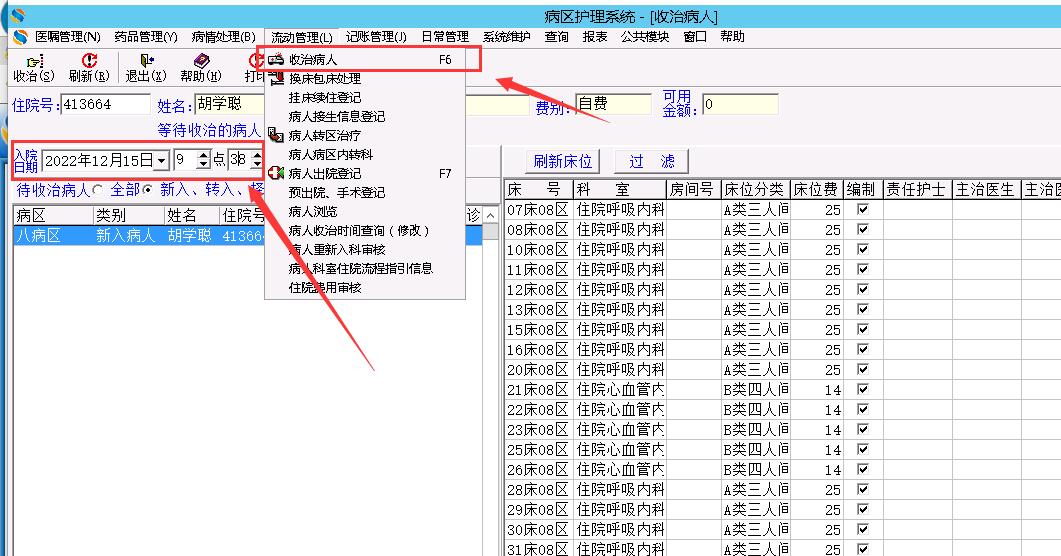Click the icon beside 病人转区治疗

(275, 135)
